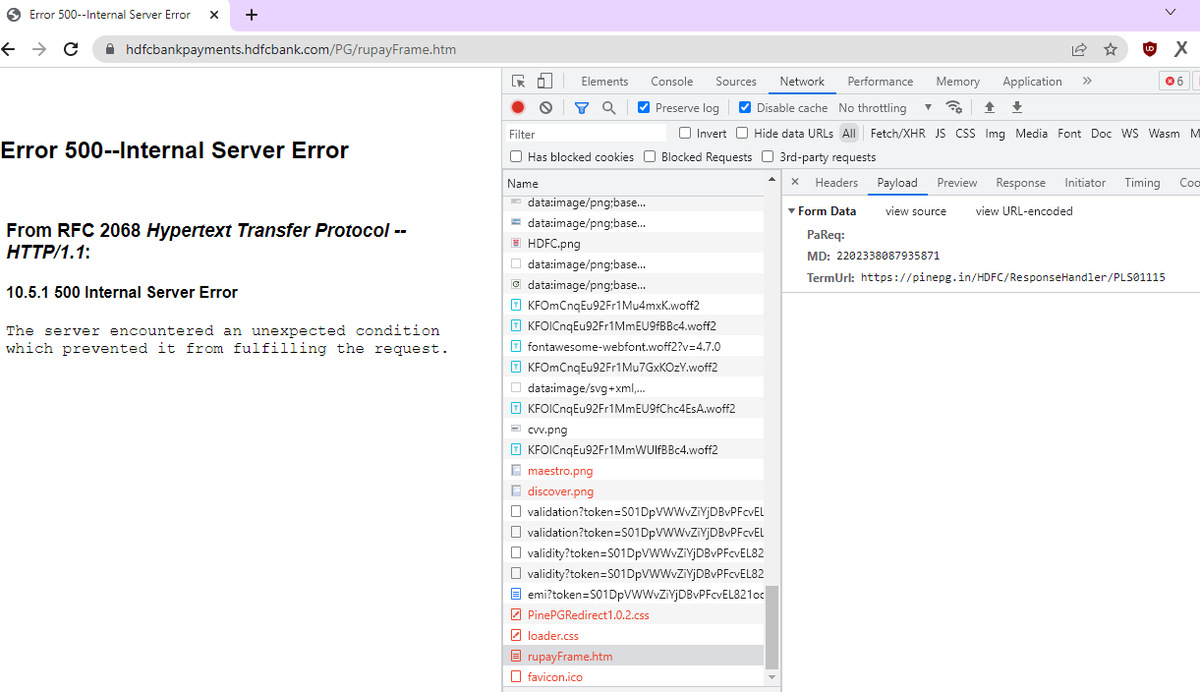This screenshot has height=692, width=1200.
Task: Open the Headers tab of request
Action: [836, 183]
